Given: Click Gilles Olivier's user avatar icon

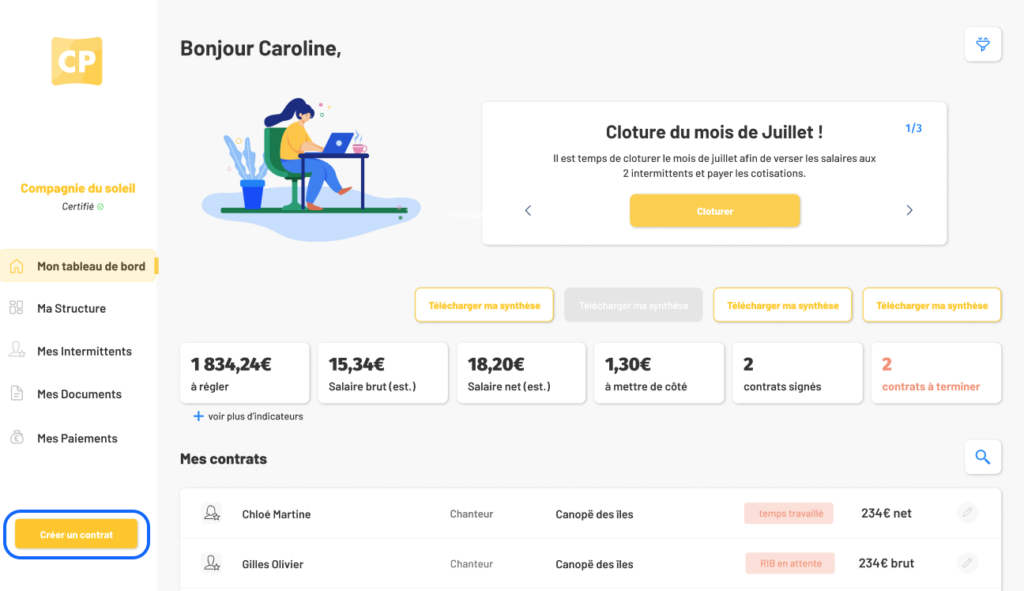Looking at the screenshot, I should [212, 563].
